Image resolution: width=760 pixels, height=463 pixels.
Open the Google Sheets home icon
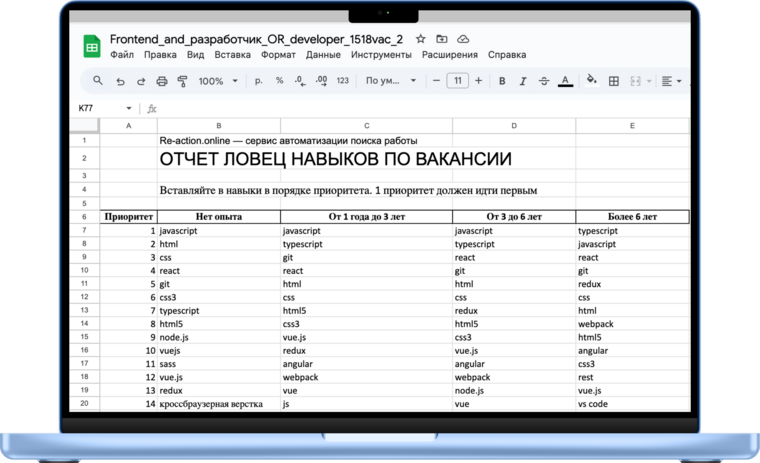(x=92, y=47)
